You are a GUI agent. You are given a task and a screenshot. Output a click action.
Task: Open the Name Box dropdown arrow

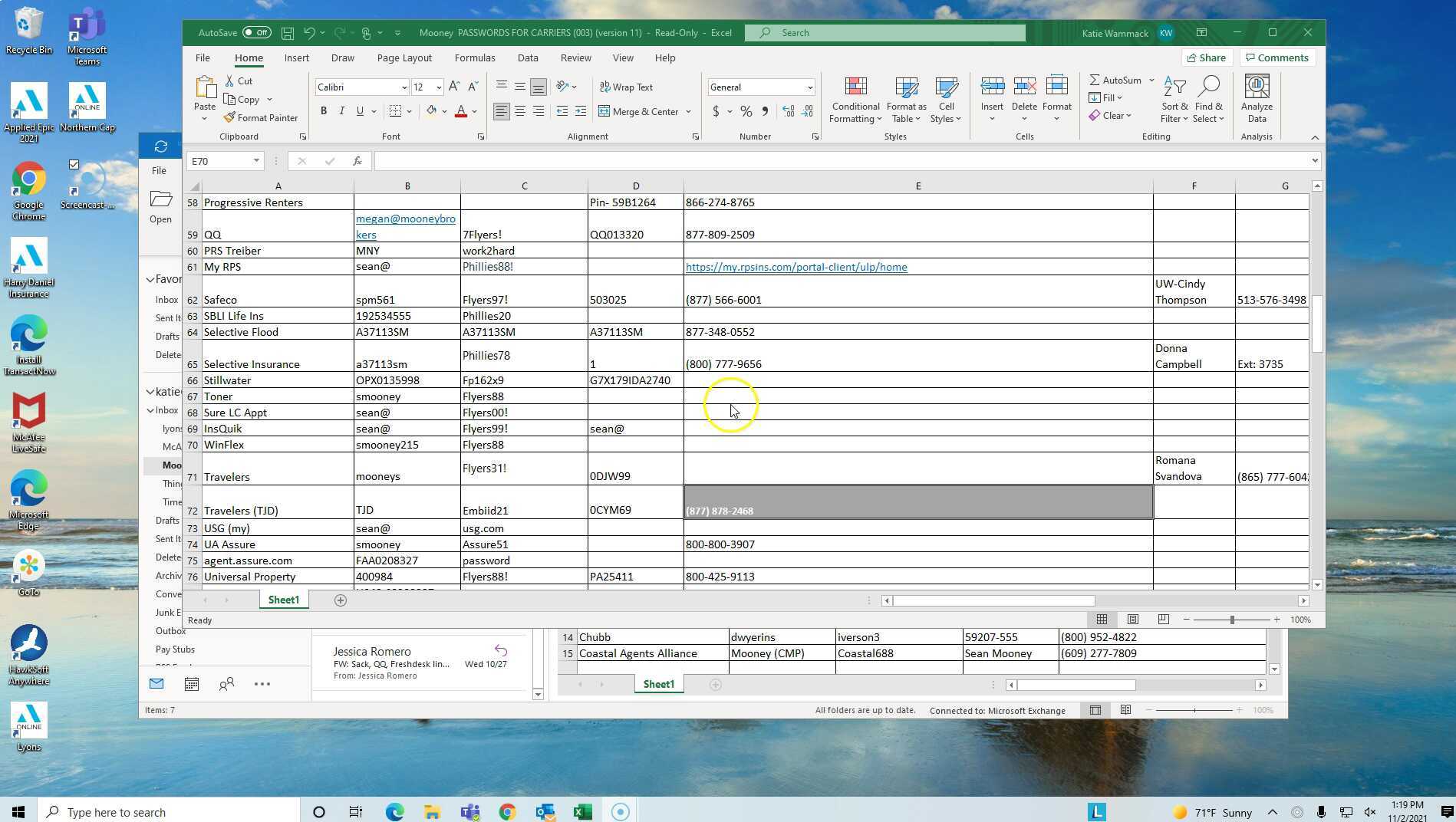256,161
